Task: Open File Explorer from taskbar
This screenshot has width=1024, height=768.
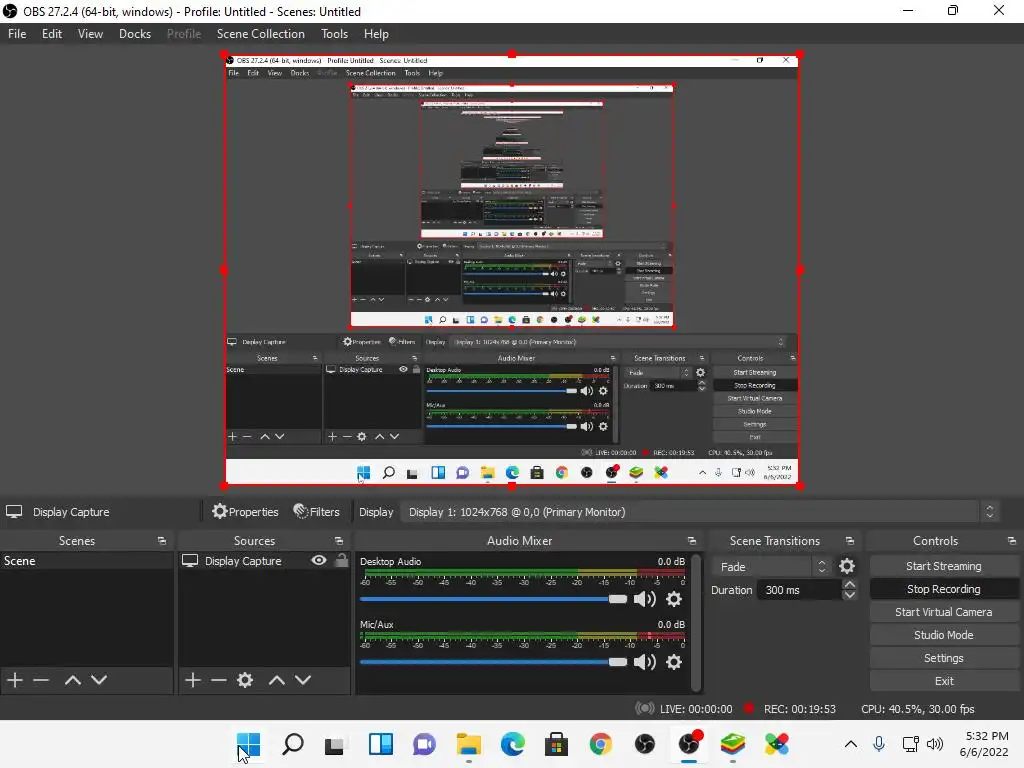Action: click(468, 744)
